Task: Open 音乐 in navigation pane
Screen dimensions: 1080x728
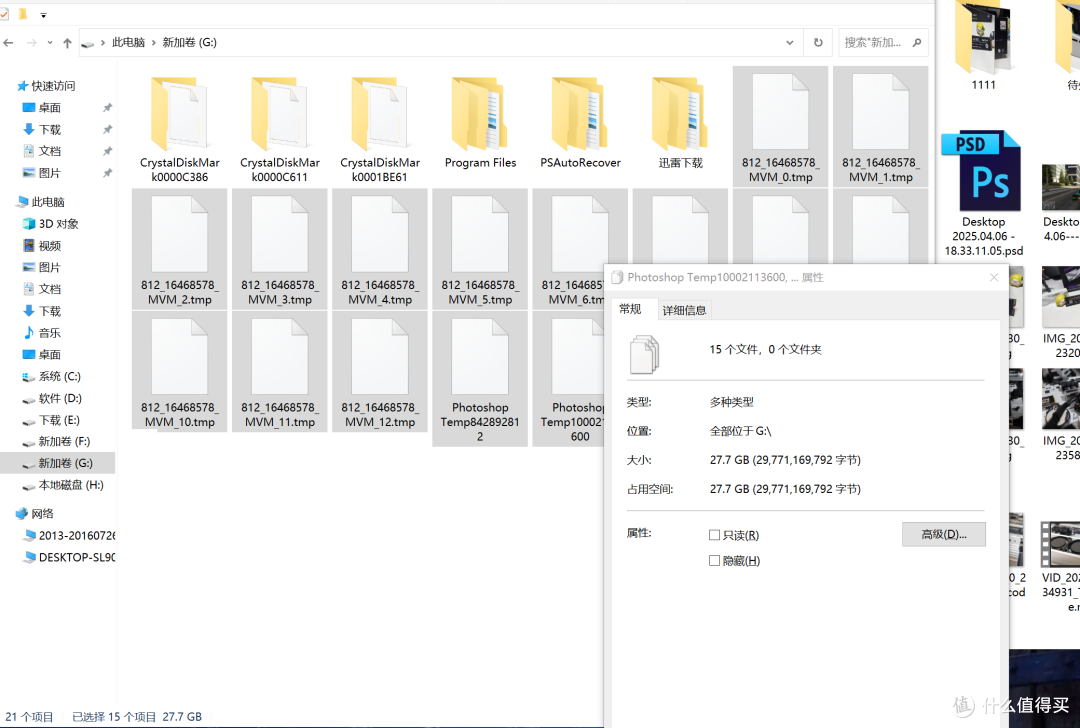Action: click(x=50, y=333)
